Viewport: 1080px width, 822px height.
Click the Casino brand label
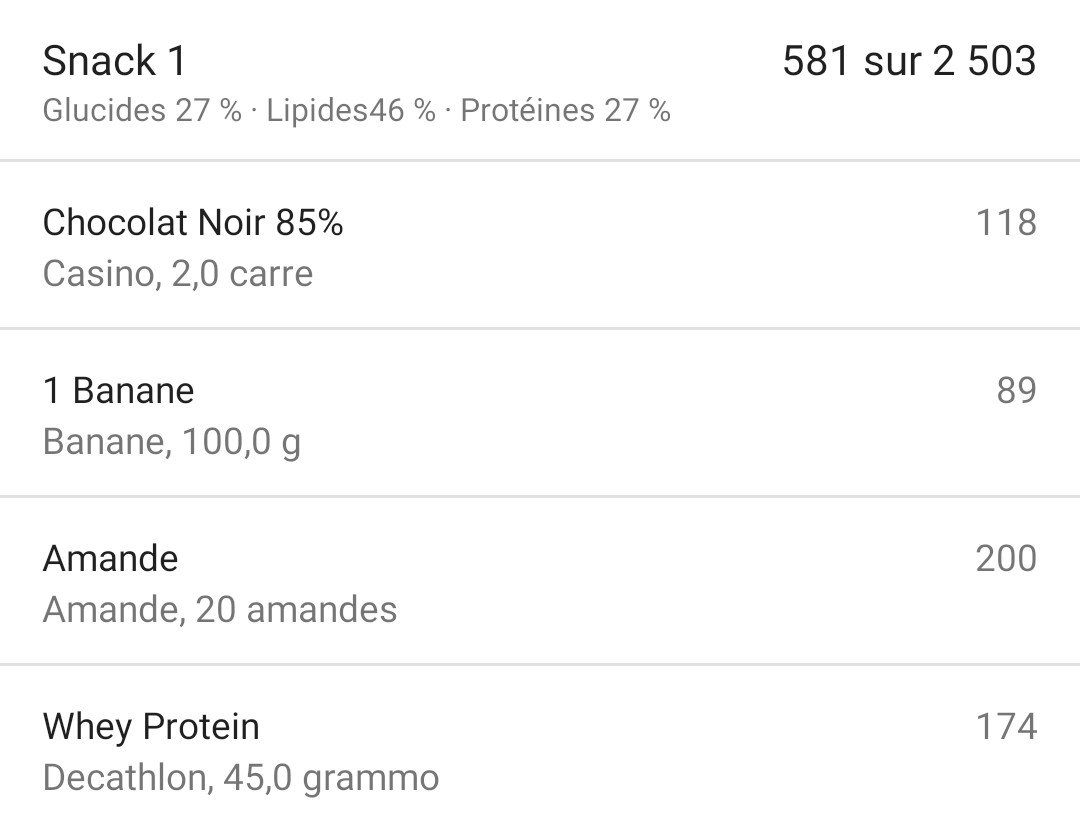97,274
